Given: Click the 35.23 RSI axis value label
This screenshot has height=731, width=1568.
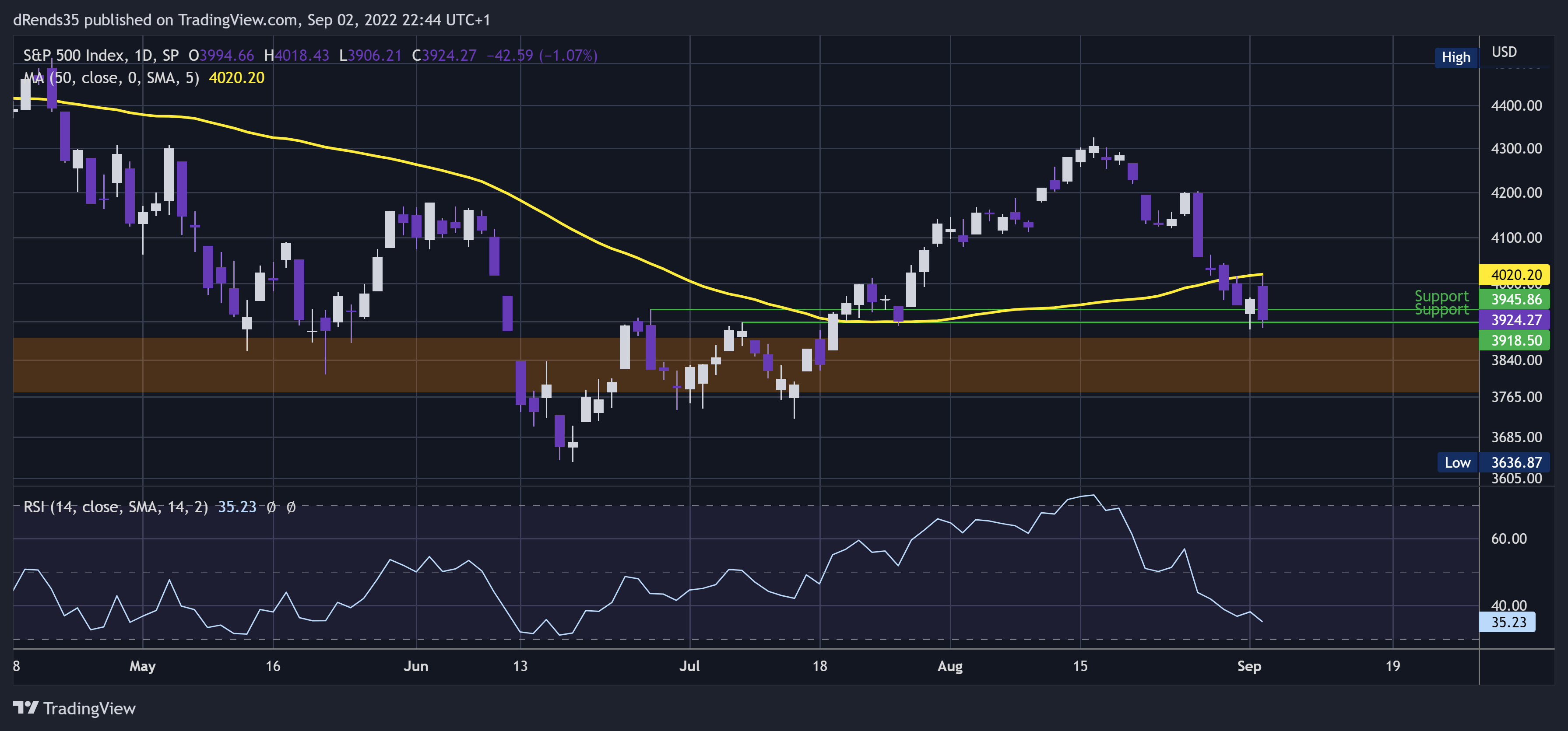Looking at the screenshot, I should pyautogui.click(x=1507, y=622).
